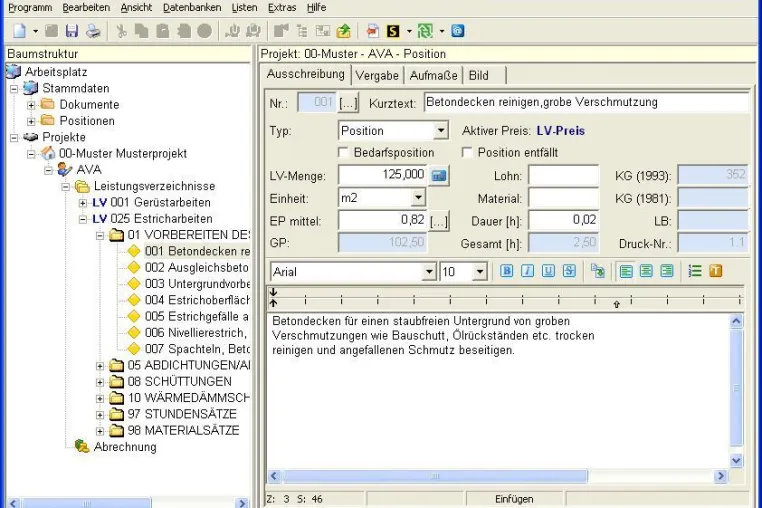Click the scissors Cut icon
This screenshot has height=508, width=762.
(x=121, y=31)
